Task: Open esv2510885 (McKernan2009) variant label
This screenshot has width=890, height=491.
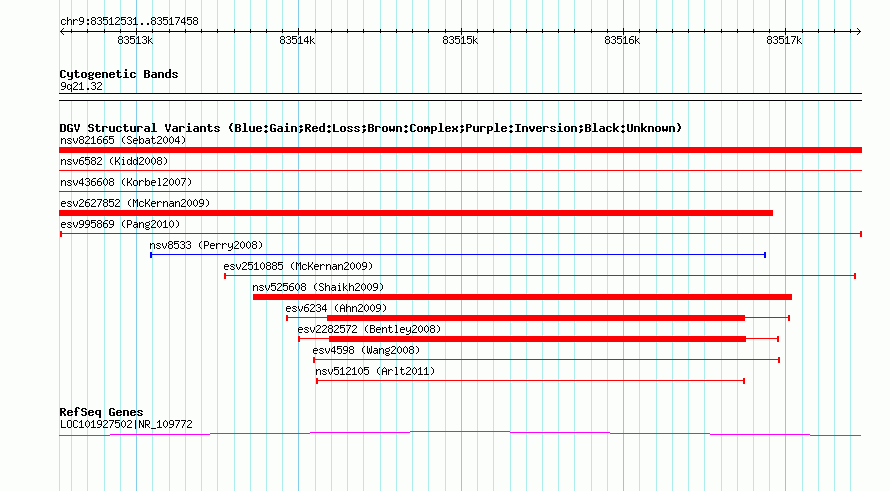Action: coord(298,266)
